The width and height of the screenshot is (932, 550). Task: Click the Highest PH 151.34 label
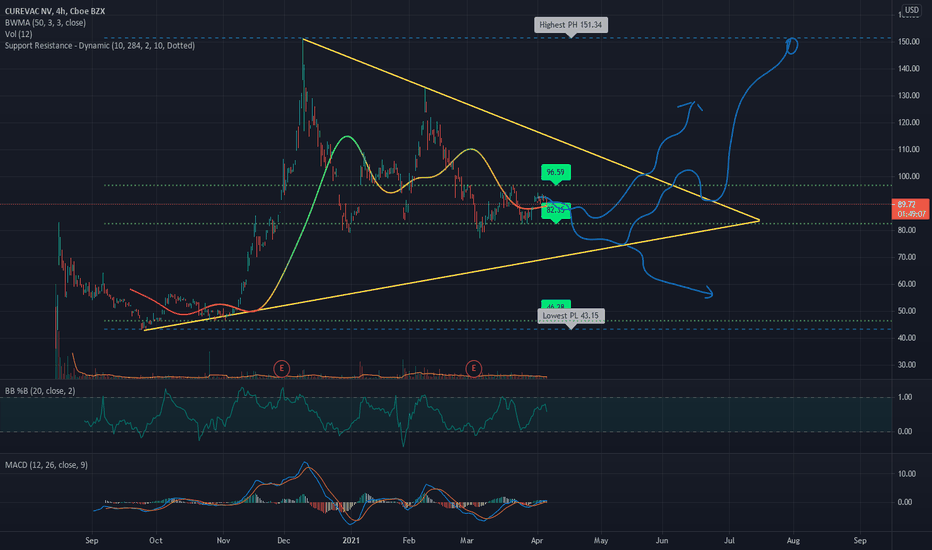(571, 25)
